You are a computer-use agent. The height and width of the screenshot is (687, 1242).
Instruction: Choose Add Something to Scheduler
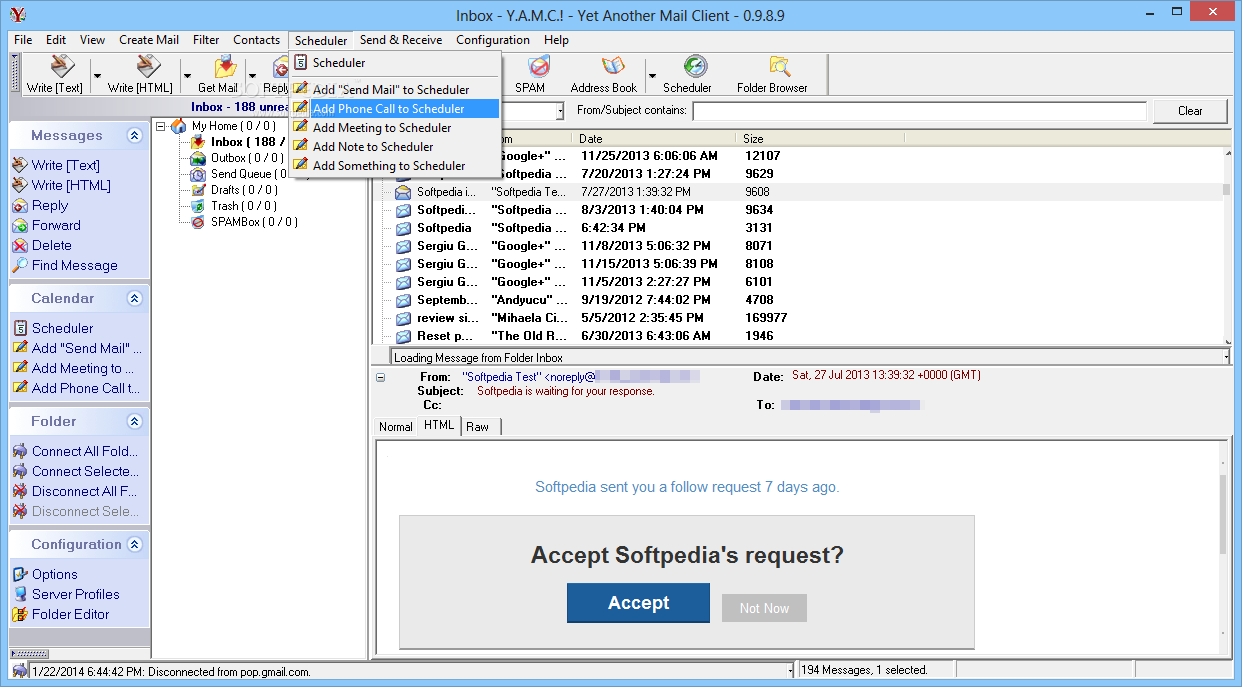[x=395, y=165]
